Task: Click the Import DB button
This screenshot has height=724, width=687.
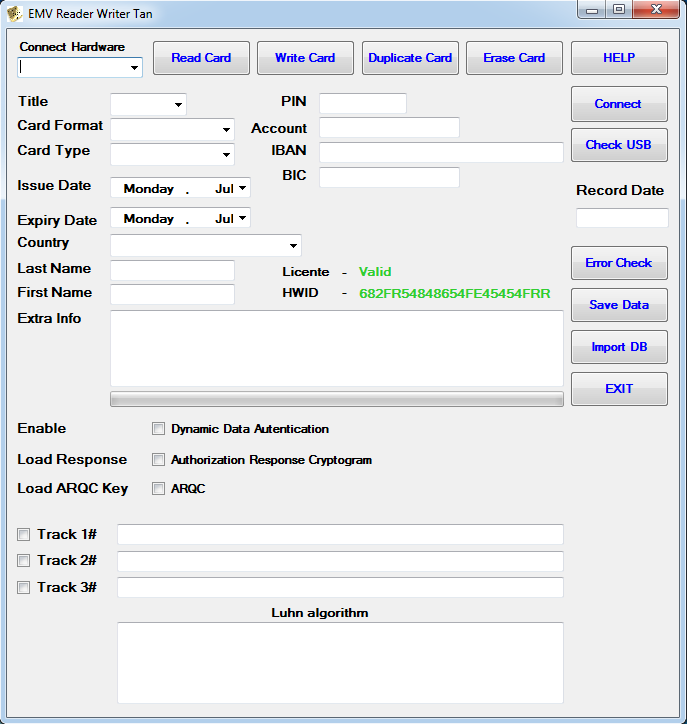Action: coord(619,347)
